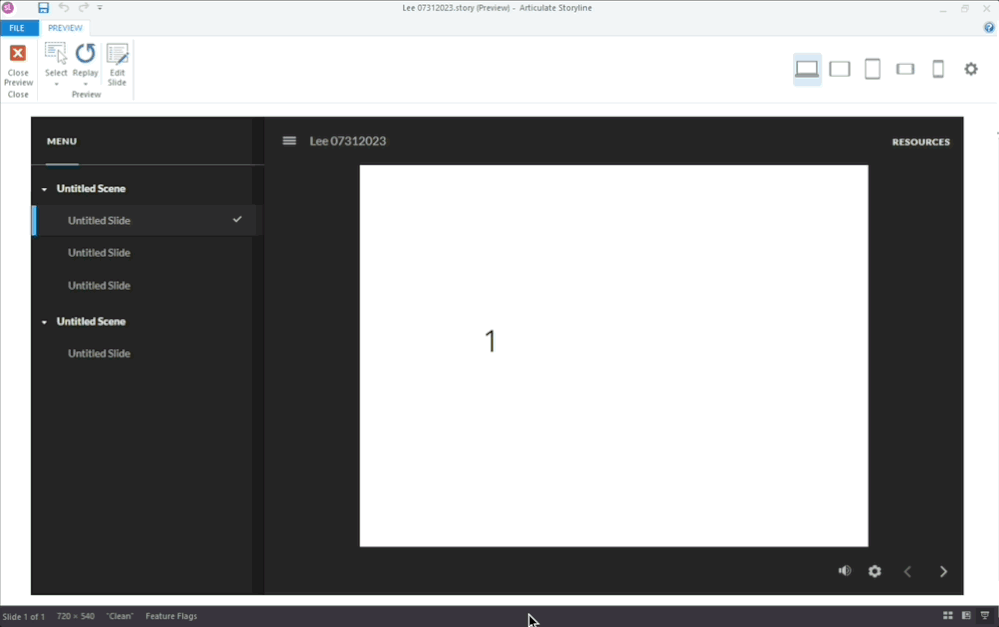Replay the slide with Replay icon
This screenshot has height=627, width=999.
[x=85, y=54]
